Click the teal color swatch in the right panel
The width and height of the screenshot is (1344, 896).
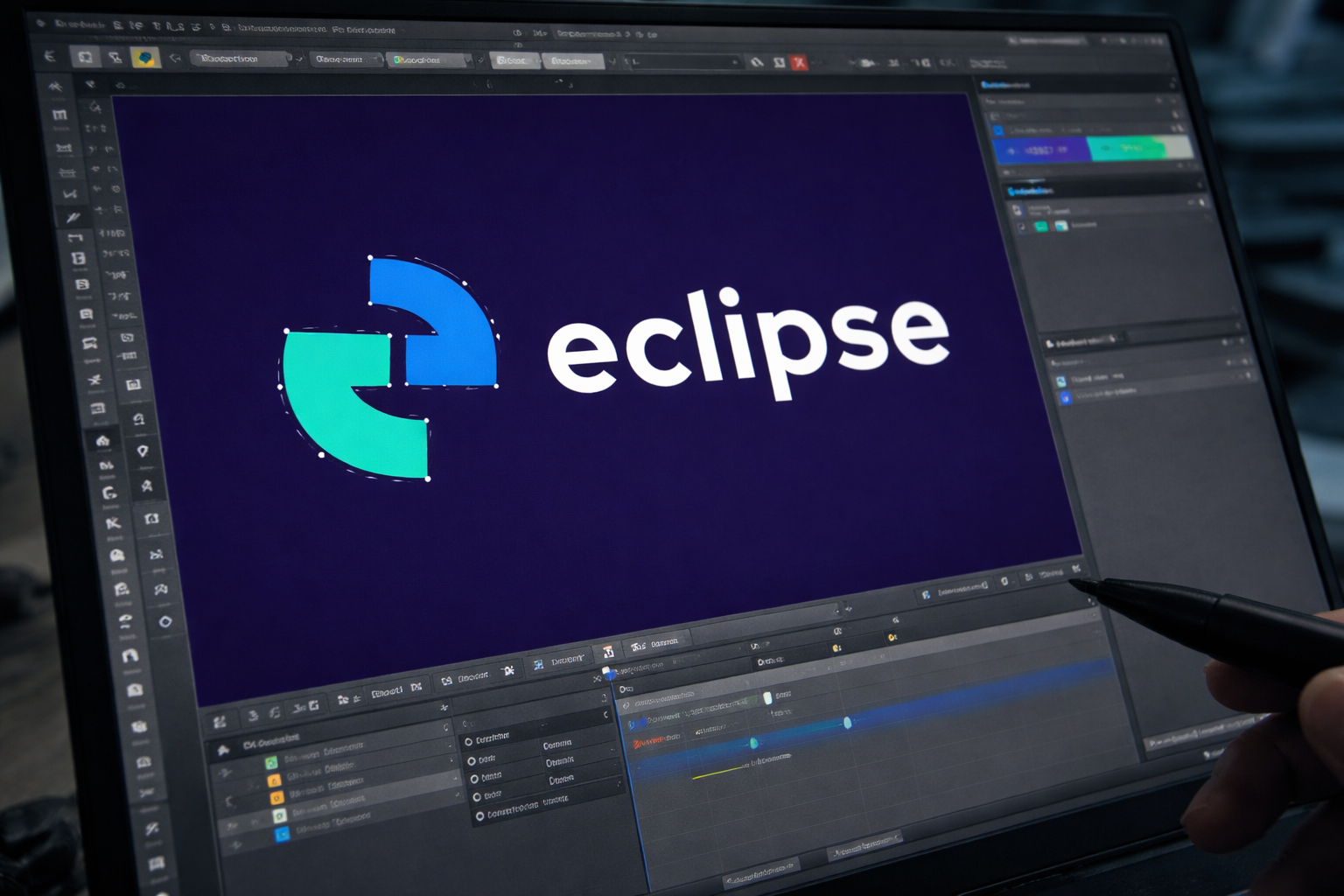click(1129, 149)
